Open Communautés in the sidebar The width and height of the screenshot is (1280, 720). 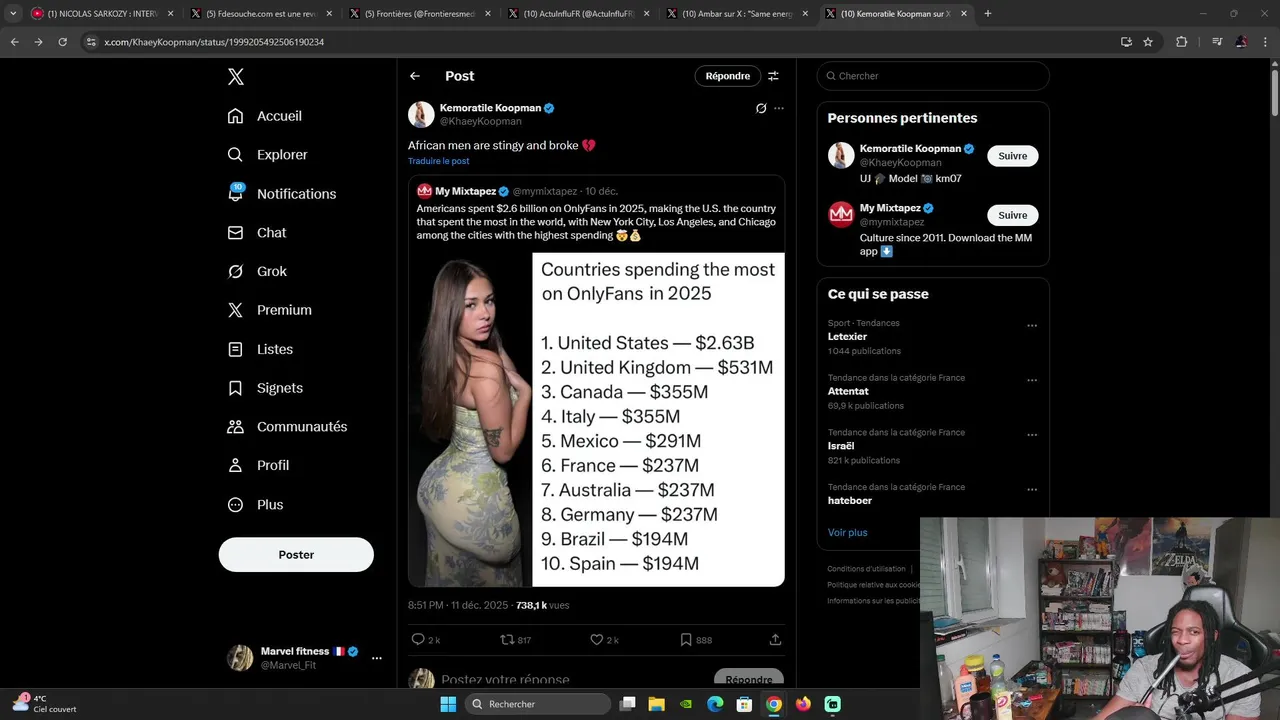point(287,426)
